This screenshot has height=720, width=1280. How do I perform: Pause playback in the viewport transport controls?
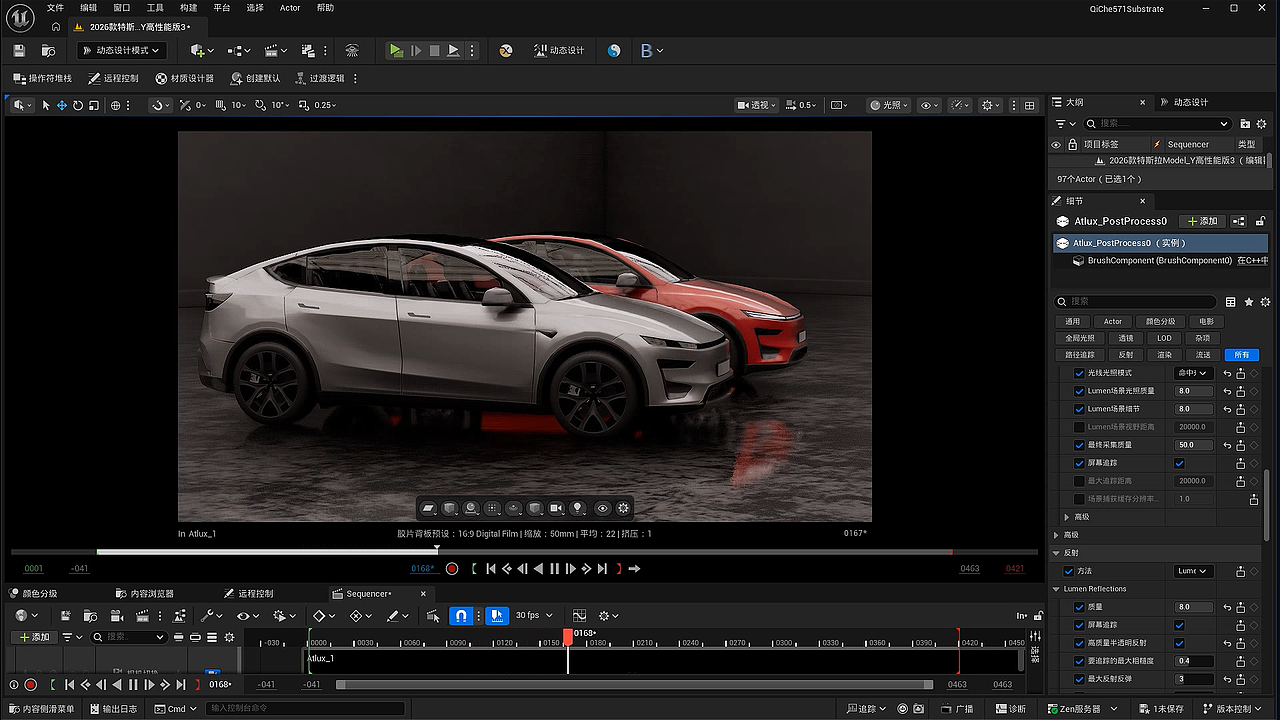point(555,569)
